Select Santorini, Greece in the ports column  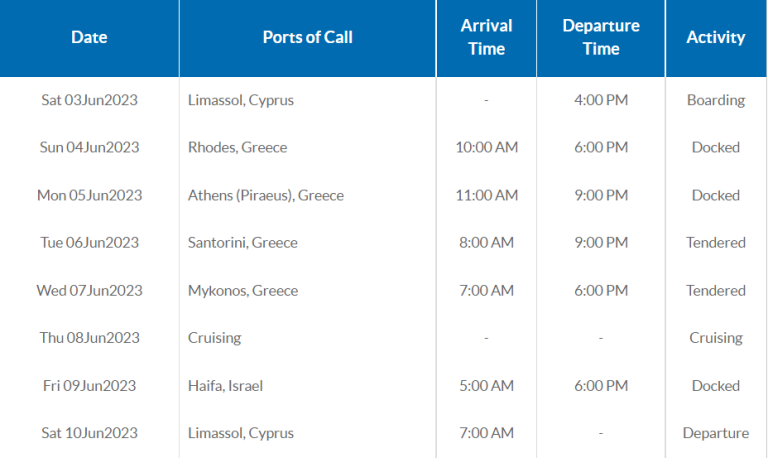(x=242, y=243)
